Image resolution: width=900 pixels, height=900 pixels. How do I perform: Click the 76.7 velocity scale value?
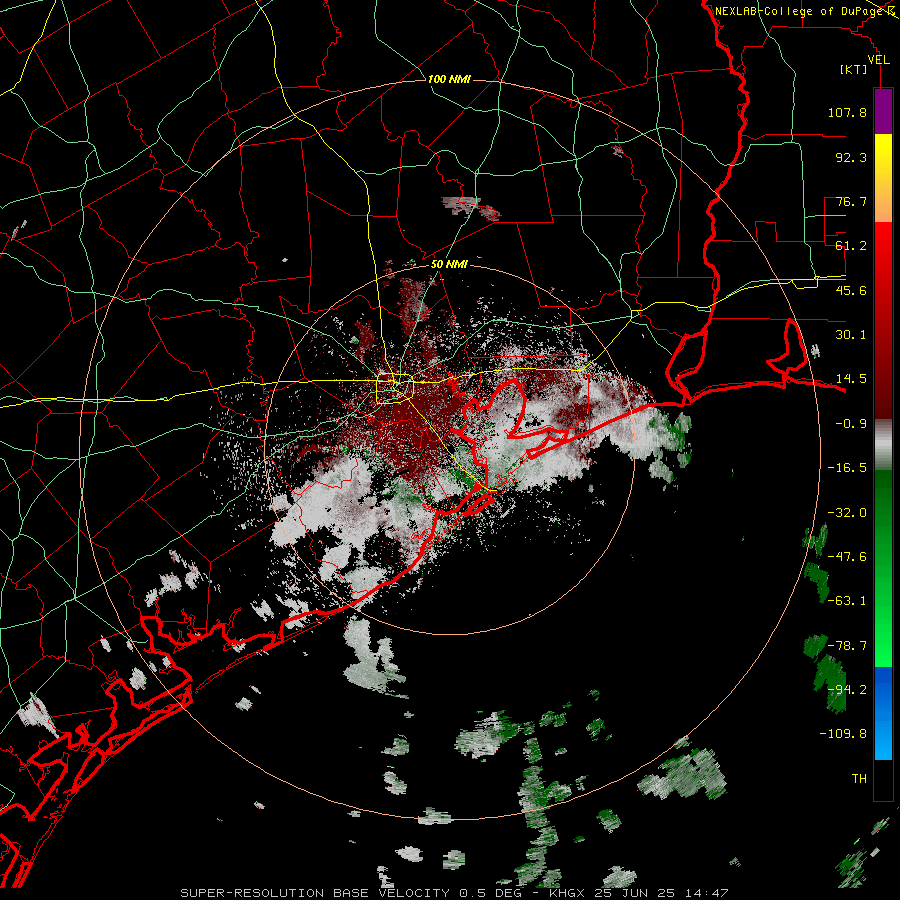(x=851, y=201)
